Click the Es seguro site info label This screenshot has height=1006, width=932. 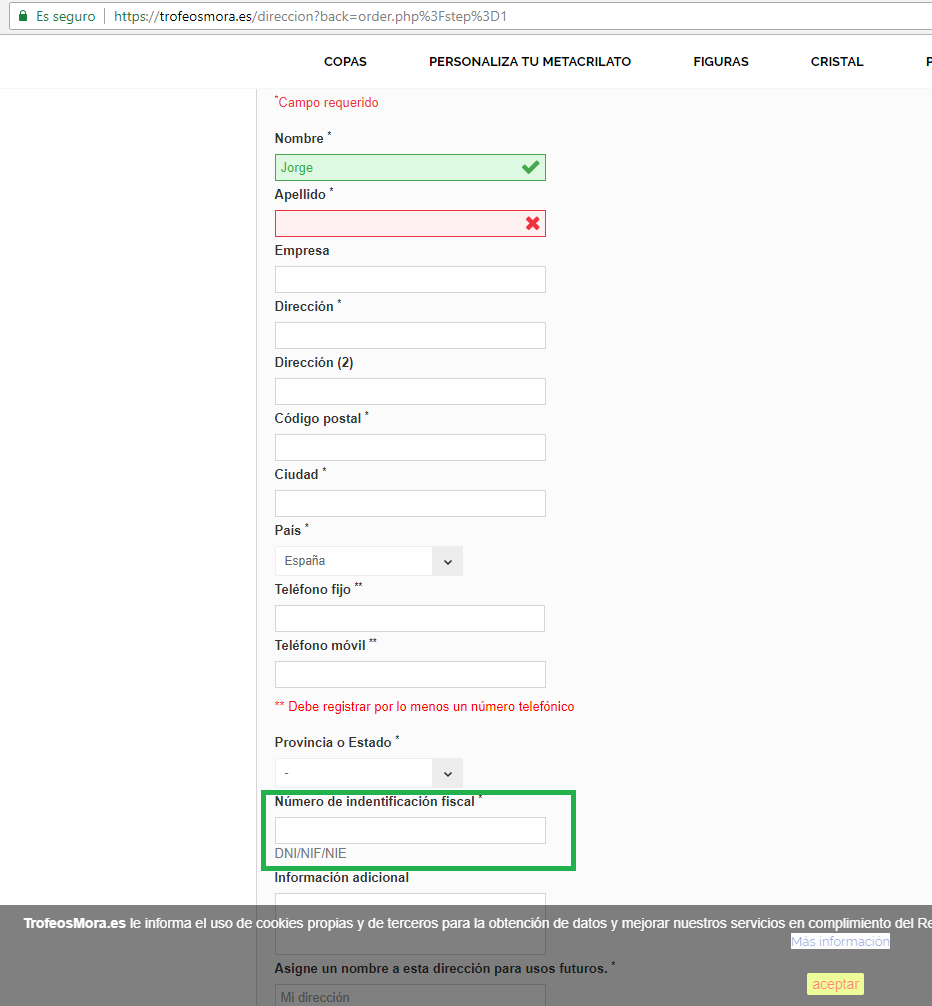pyautogui.click(x=65, y=16)
